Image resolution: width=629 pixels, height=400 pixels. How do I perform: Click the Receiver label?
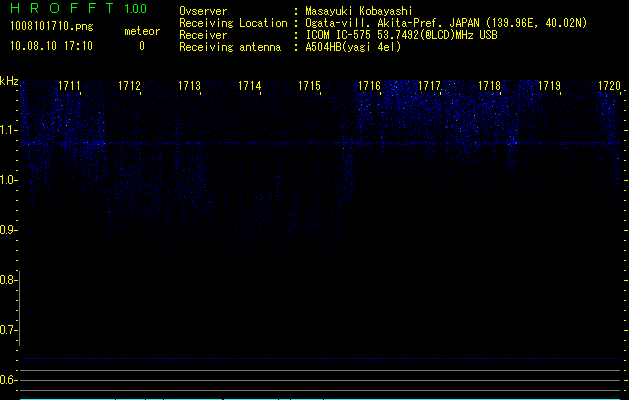[x=203, y=35]
